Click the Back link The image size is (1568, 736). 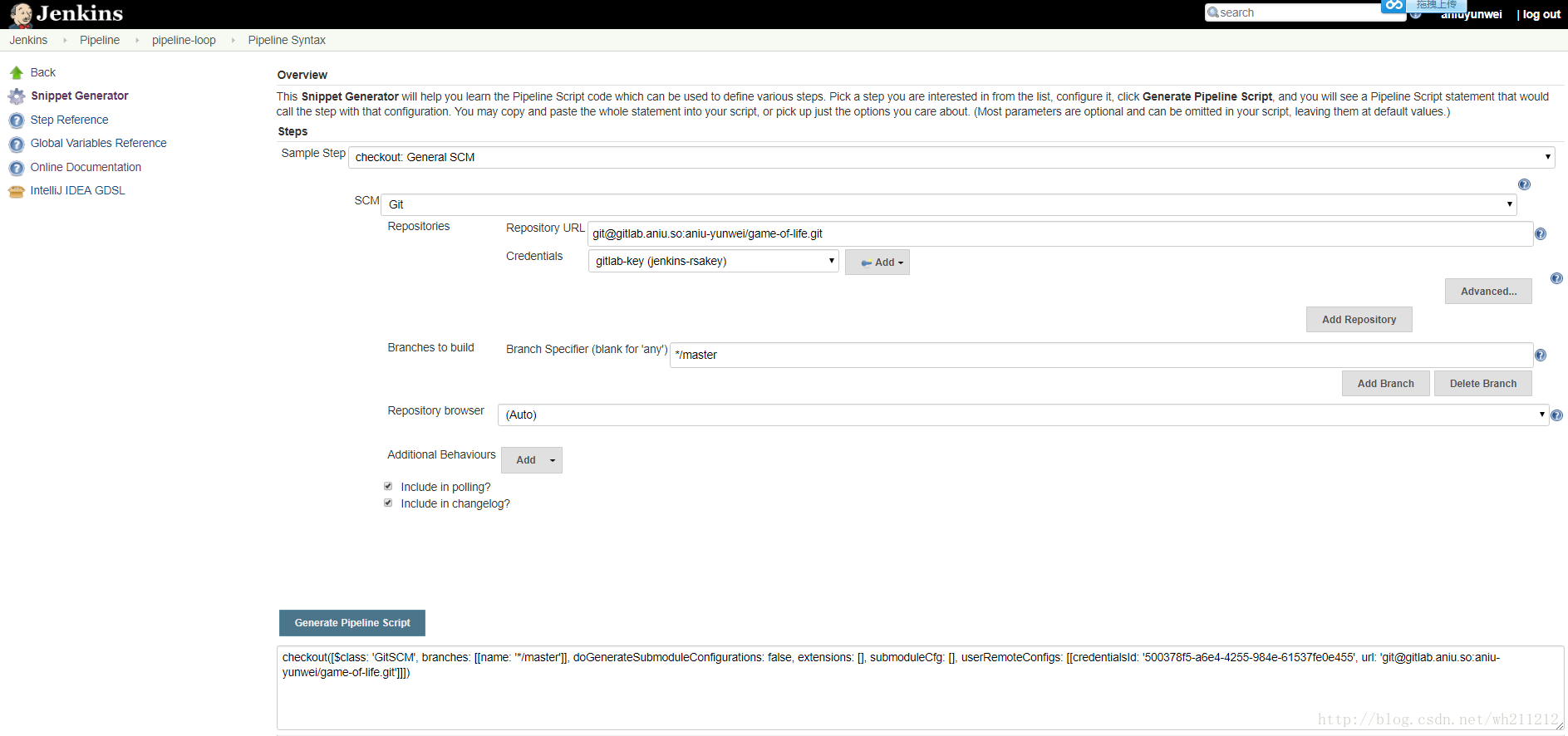[42, 73]
